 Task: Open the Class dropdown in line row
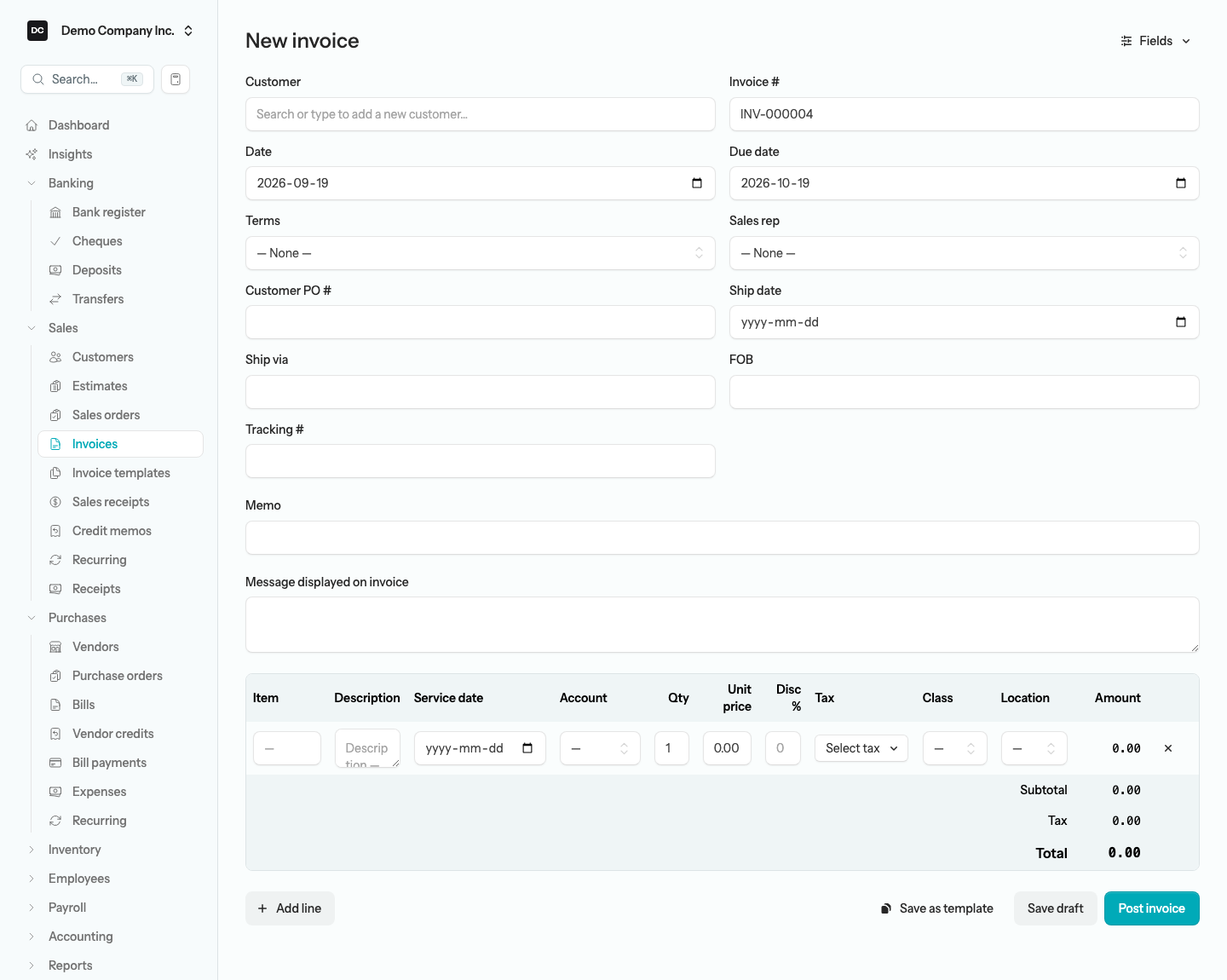coord(954,748)
